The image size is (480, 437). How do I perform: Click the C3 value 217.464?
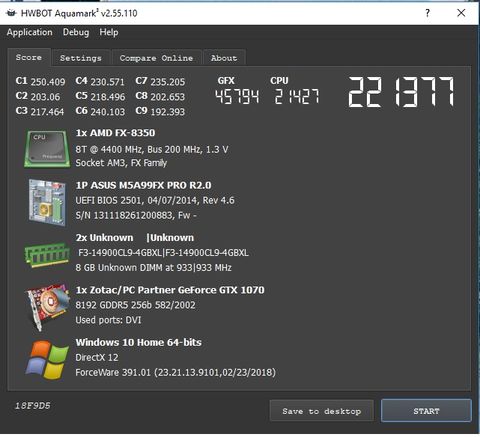(x=47, y=112)
